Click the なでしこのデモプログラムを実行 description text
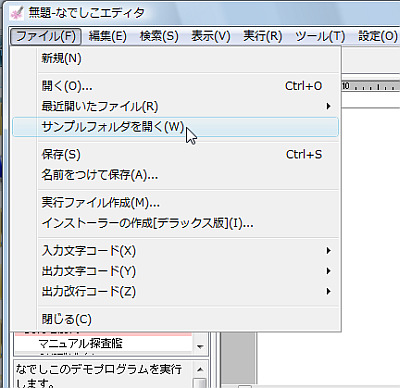Image resolution: width=400 pixels, height=388 pixels. coord(99,369)
